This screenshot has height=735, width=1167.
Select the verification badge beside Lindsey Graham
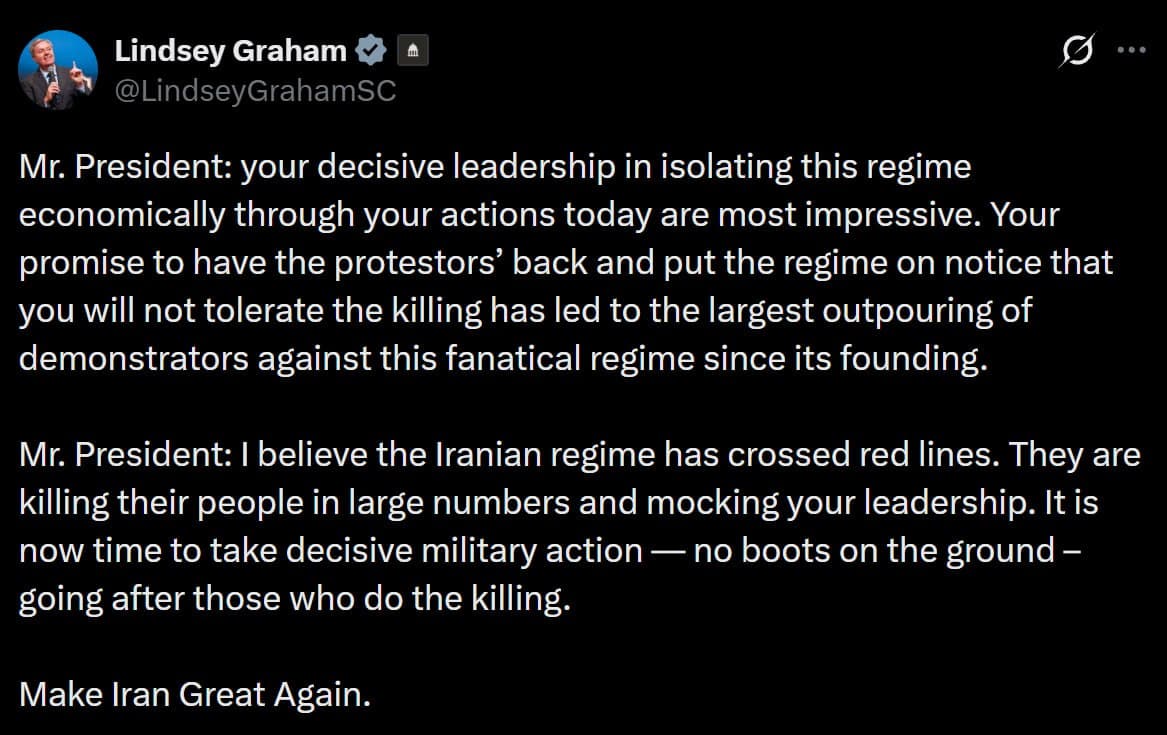tap(370, 49)
